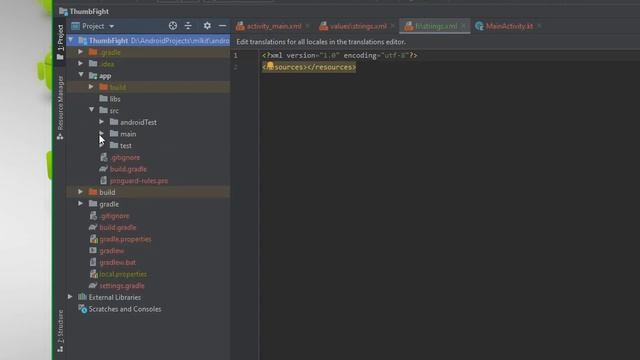Expand the .idea folder

[81, 63]
